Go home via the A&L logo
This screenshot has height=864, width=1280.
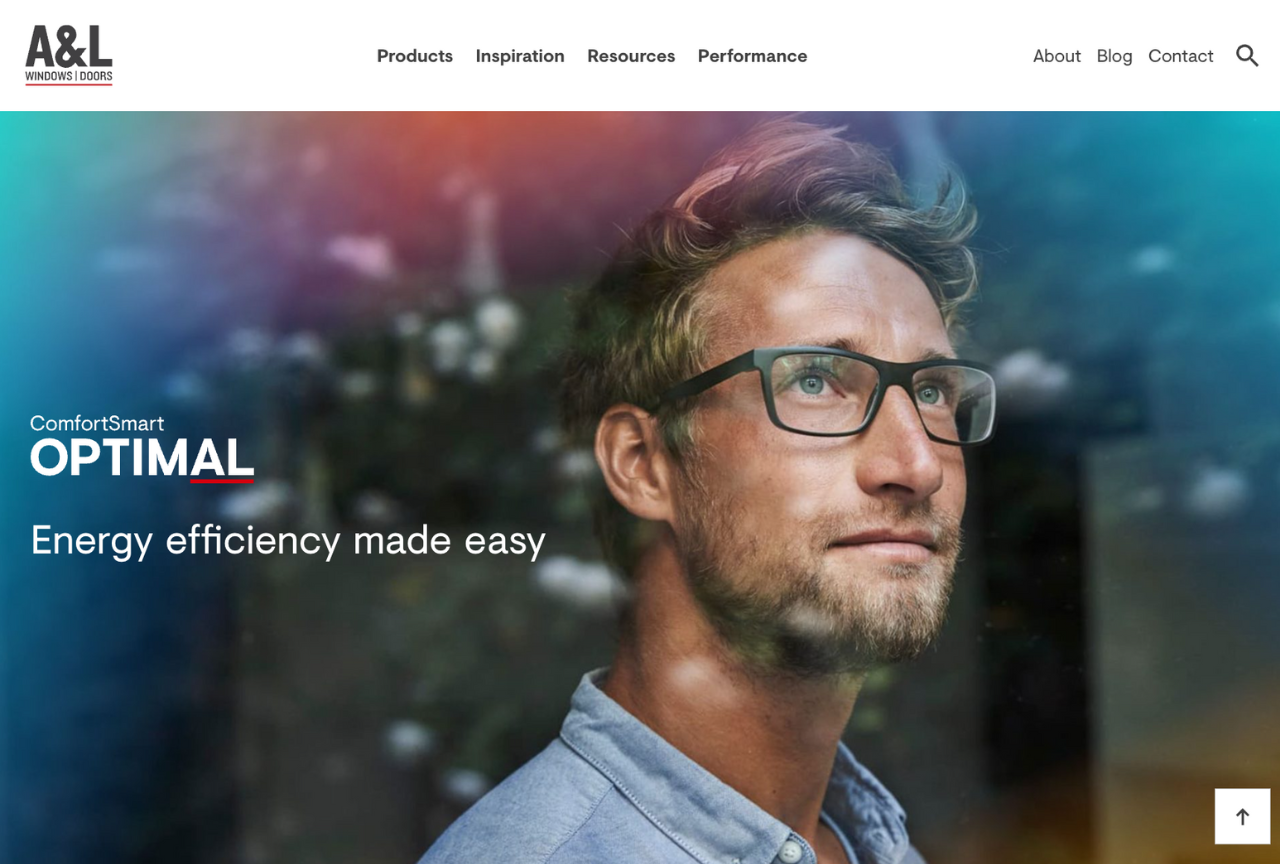click(x=69, y=55)
